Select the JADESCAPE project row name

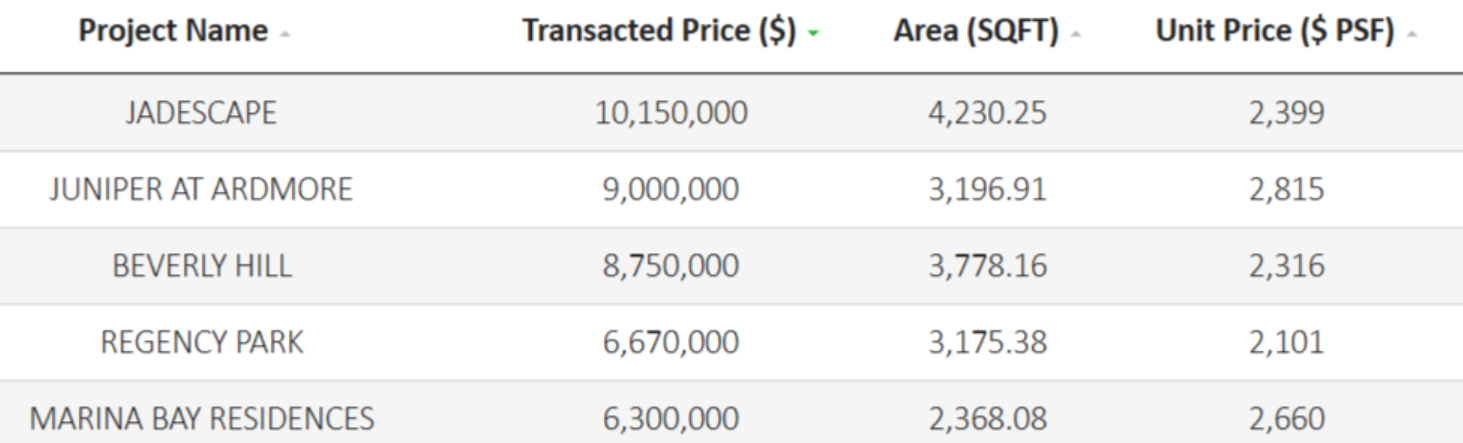coord(201,113)
